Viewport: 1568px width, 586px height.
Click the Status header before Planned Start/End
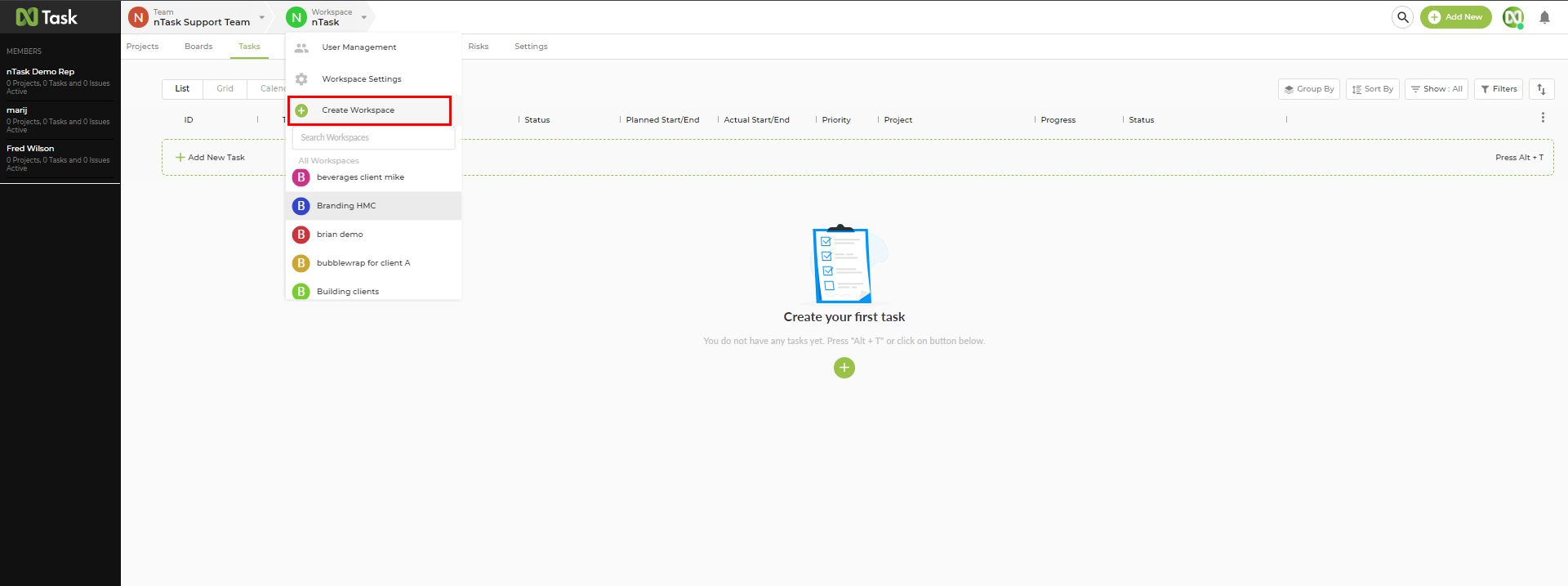(x=537, y=120)
